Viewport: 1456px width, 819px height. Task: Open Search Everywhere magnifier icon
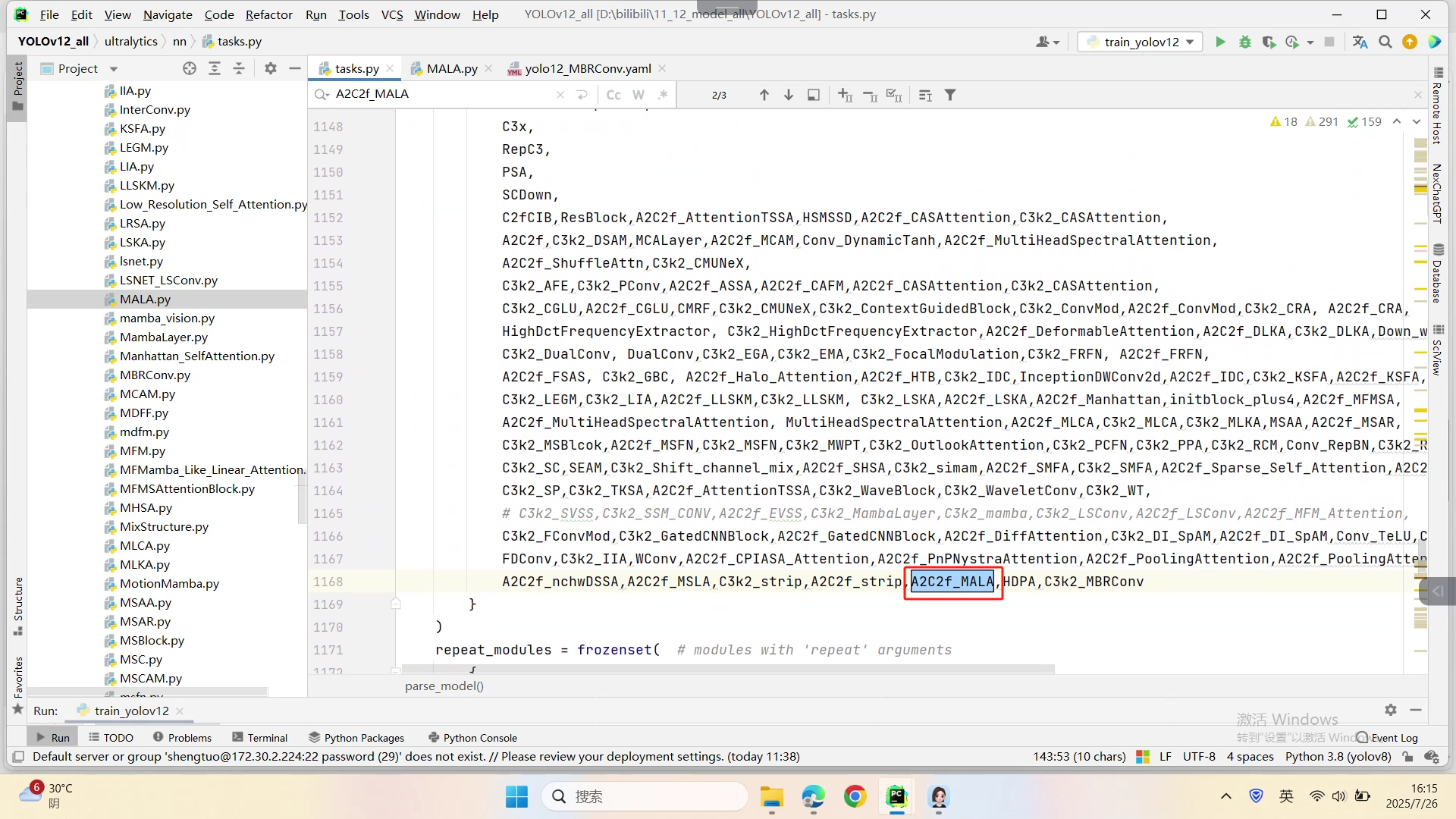point(1385,42)
